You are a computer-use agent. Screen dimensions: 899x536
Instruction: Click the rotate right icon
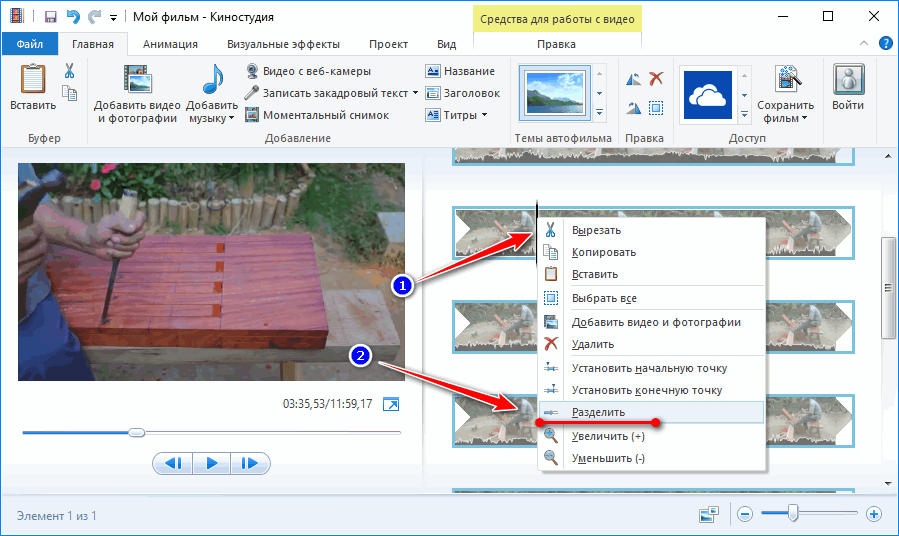tap(634, 108)
